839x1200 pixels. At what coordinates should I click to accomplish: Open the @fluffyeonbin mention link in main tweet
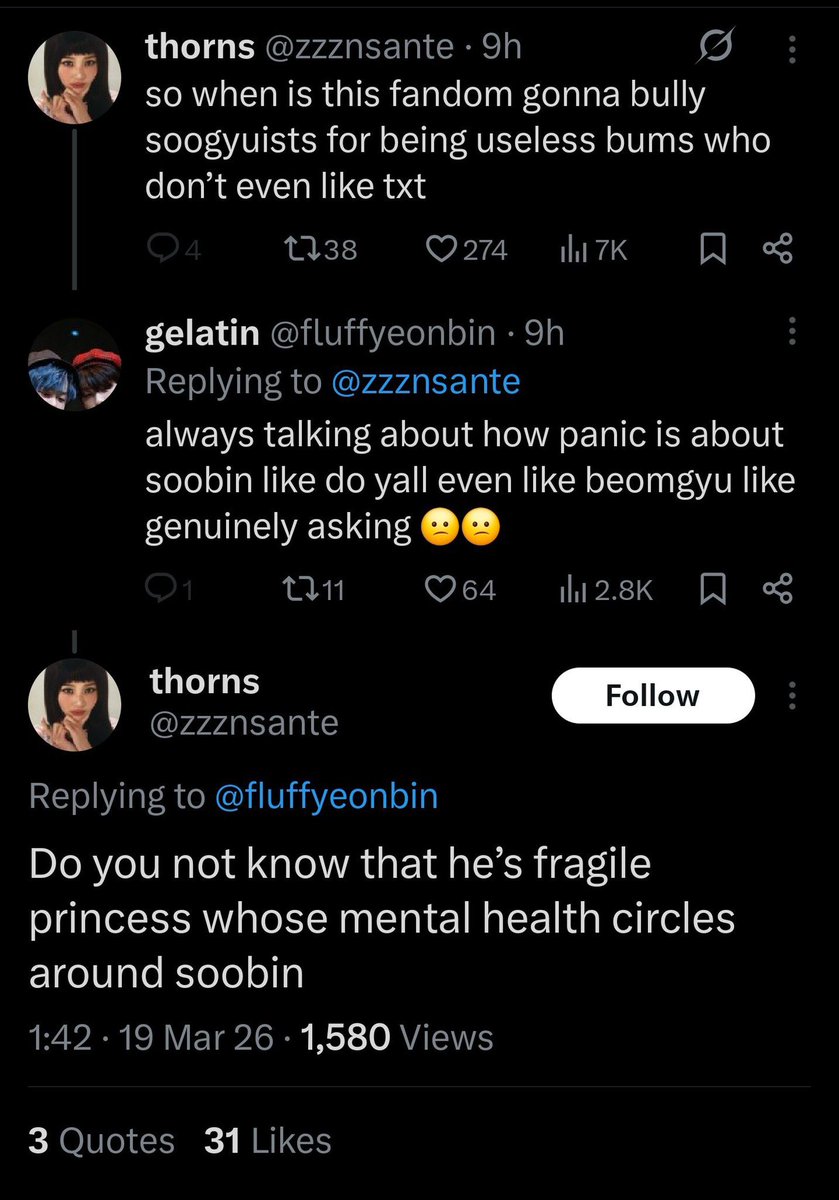(x=326, y=795)
